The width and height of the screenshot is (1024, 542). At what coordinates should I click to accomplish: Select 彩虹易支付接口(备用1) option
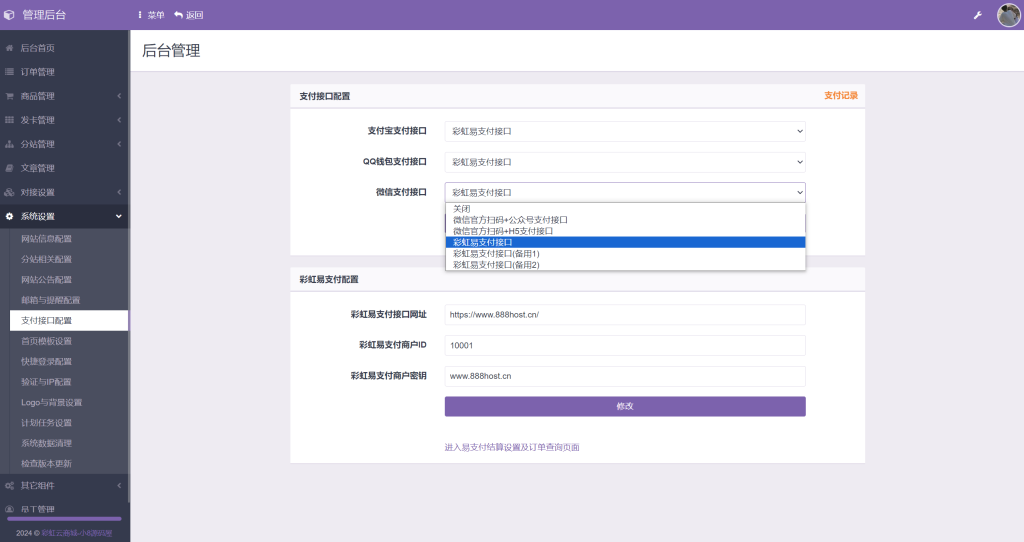[625, 253]
